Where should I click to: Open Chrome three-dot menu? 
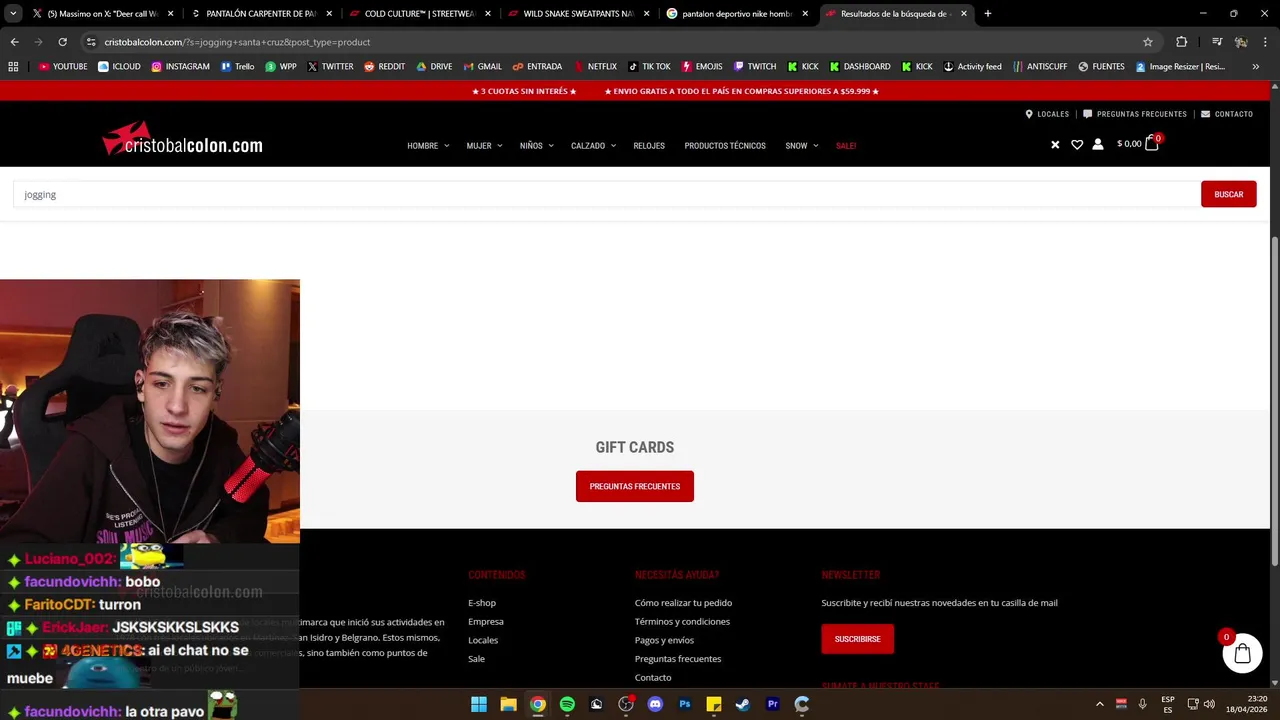(x=1265, y=42)
